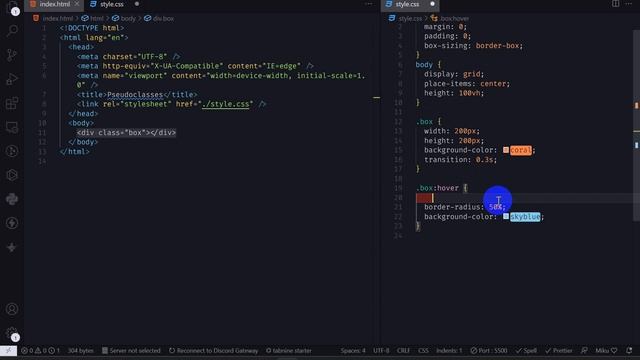Click the star-shaped icon in the activity bar
Image resolution: width=640 pixels, height=360 pixels.
[12, 247]
